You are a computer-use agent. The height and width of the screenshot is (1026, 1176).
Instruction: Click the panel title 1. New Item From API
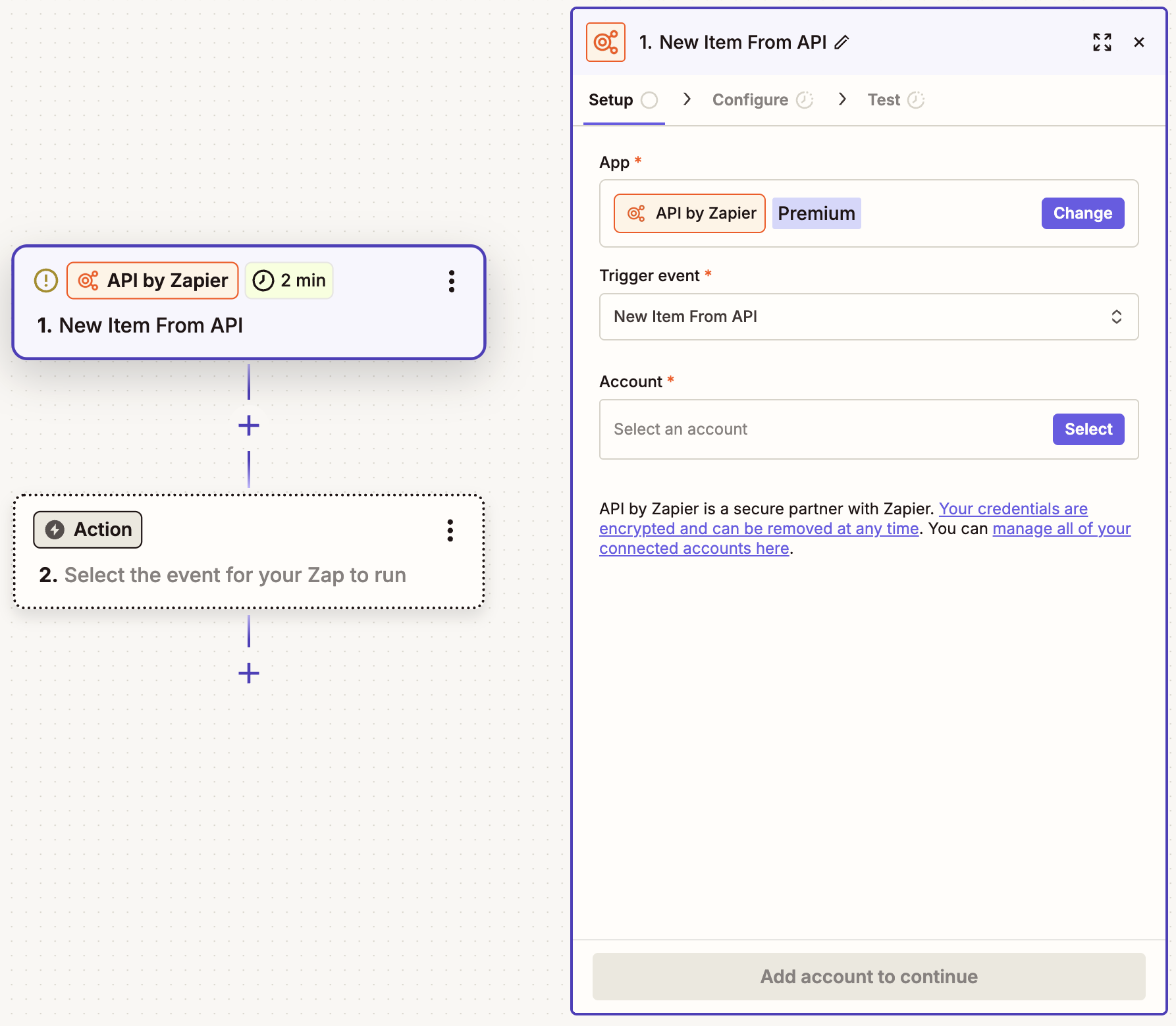733,42
